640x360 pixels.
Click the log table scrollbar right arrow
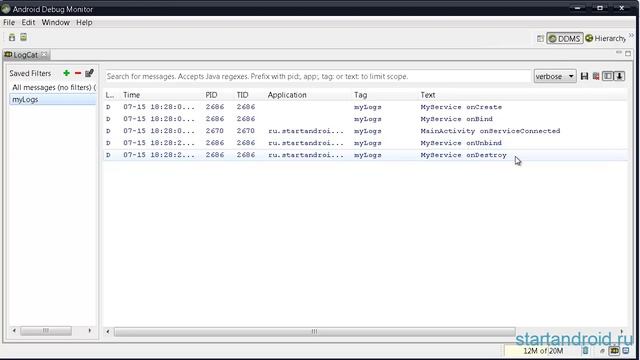pyautogui.click(x=622, y=331)
